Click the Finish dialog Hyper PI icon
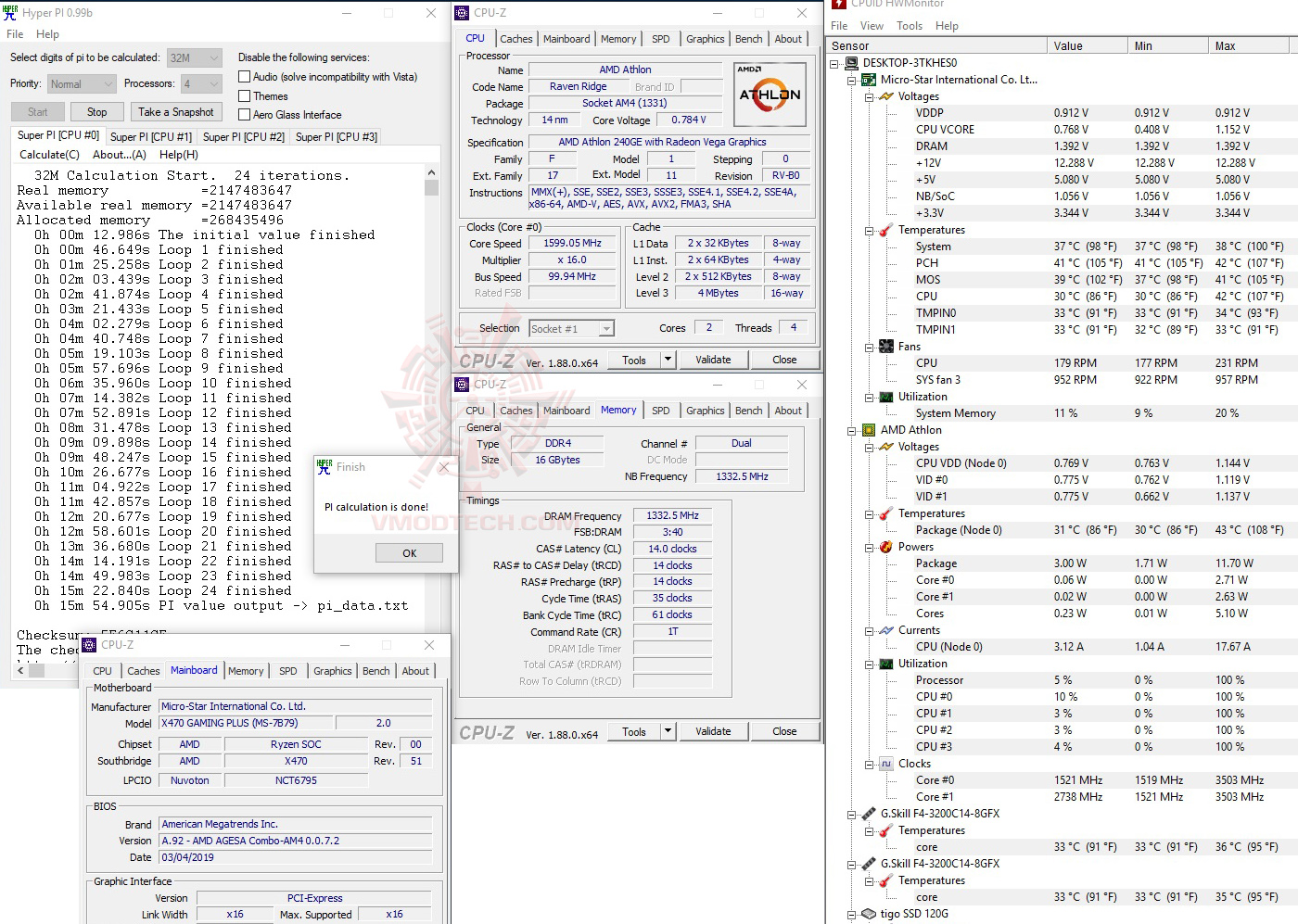This screenshot has width=1298, height=924. (324, 467)
